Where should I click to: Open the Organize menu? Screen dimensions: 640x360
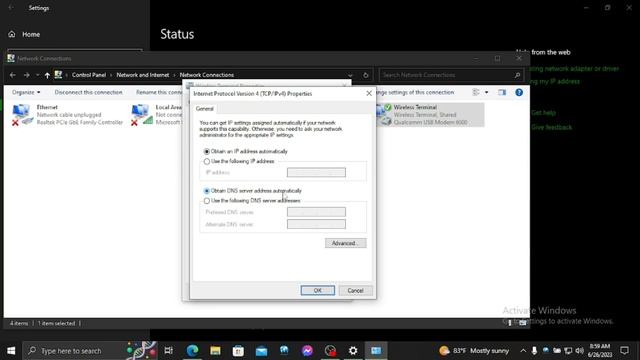(26, 92)
